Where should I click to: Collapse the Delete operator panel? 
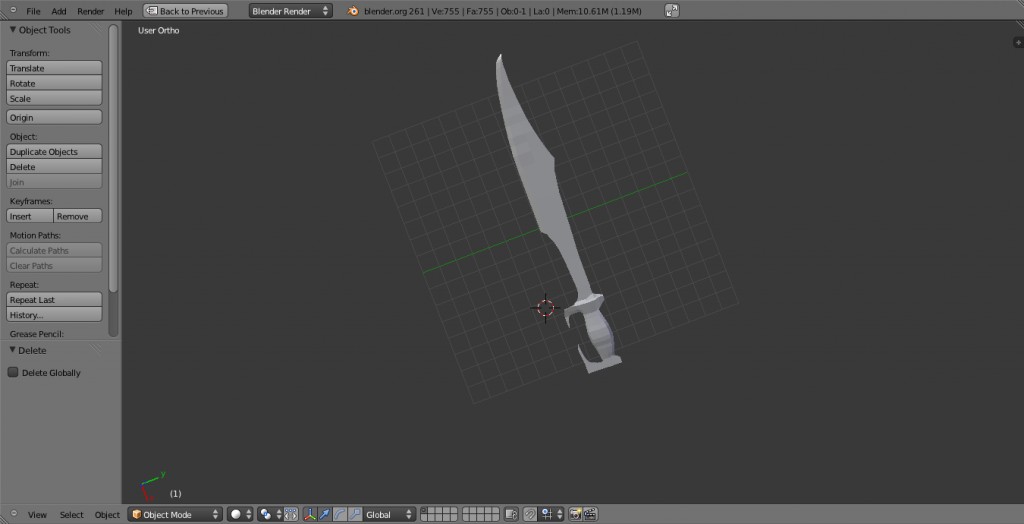pyautogui.click(x=13, y=350)
